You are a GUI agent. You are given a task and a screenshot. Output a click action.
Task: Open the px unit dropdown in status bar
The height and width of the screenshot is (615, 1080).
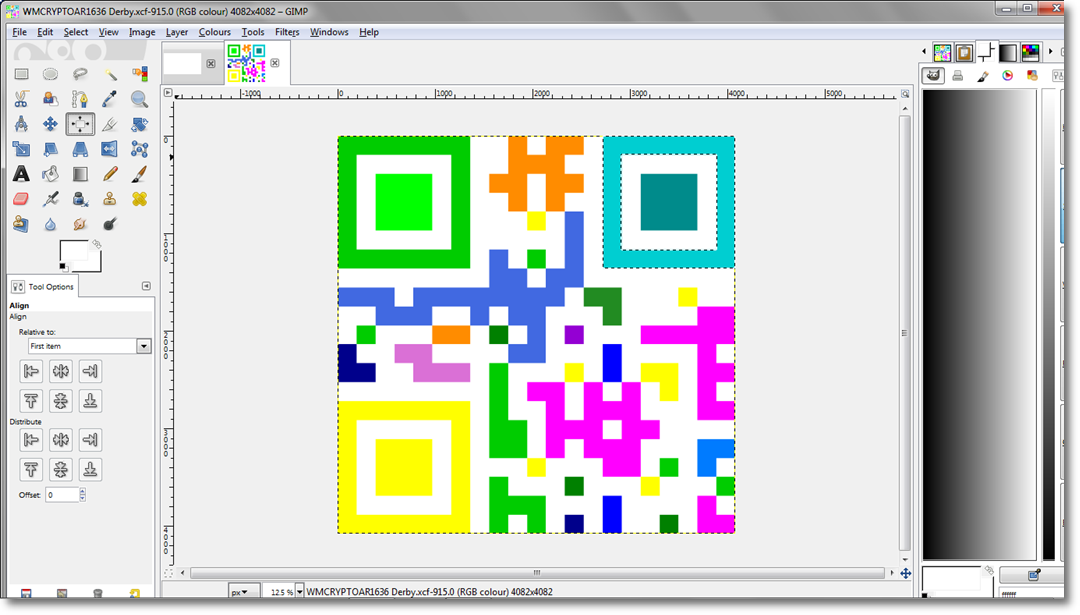[x=244, y=592]
